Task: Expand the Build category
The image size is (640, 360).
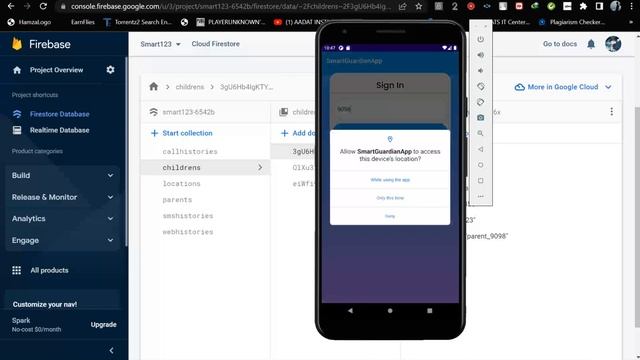Action: (62, 176)
